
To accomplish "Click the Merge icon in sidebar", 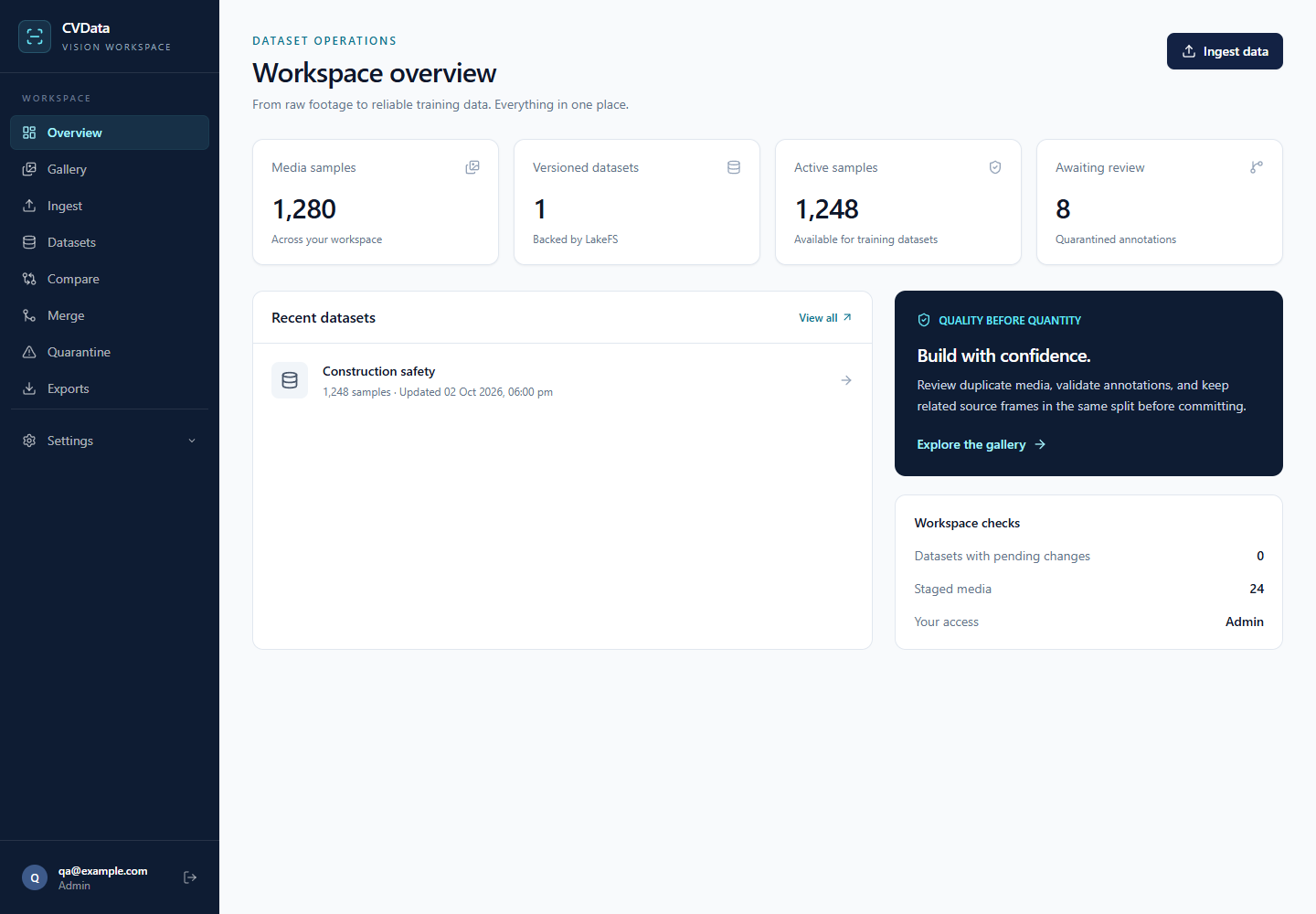I will 29,315.
